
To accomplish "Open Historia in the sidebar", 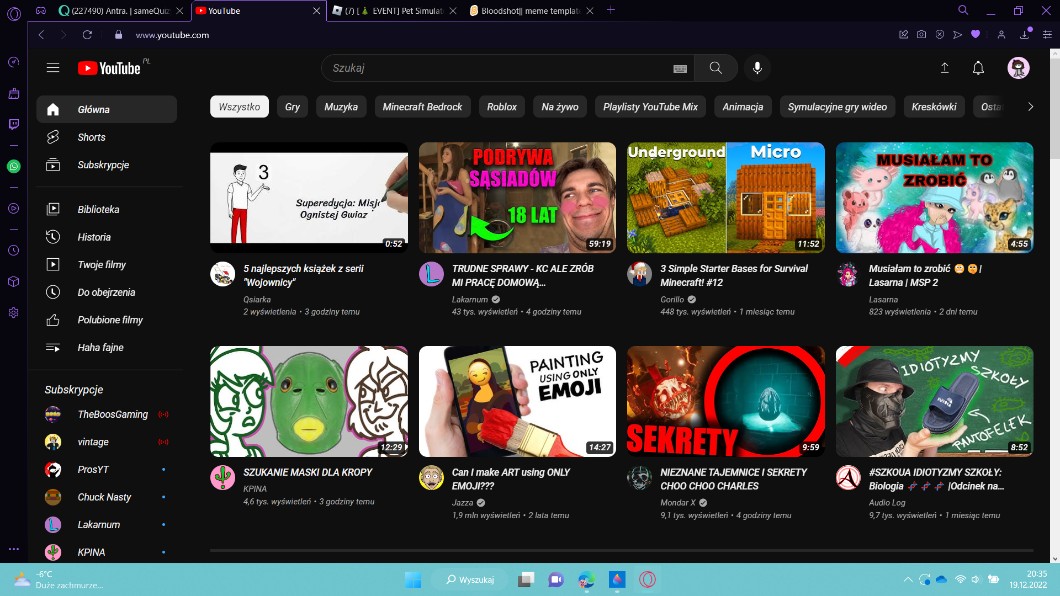I will click(94, 237).
